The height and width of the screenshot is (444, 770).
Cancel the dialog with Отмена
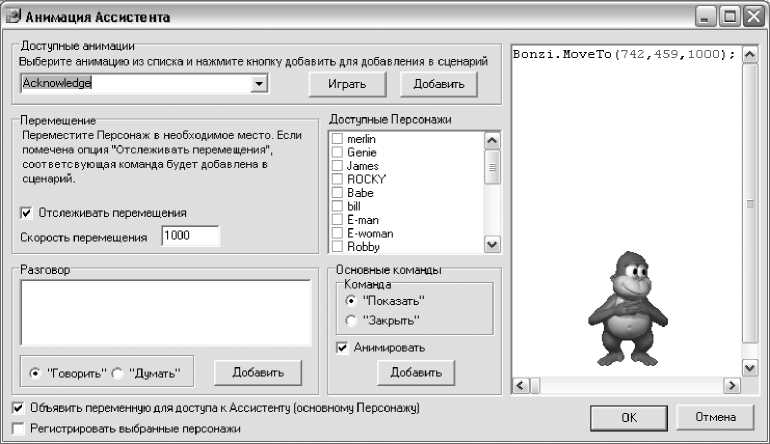pyautogui.click(x=715, y=417)
